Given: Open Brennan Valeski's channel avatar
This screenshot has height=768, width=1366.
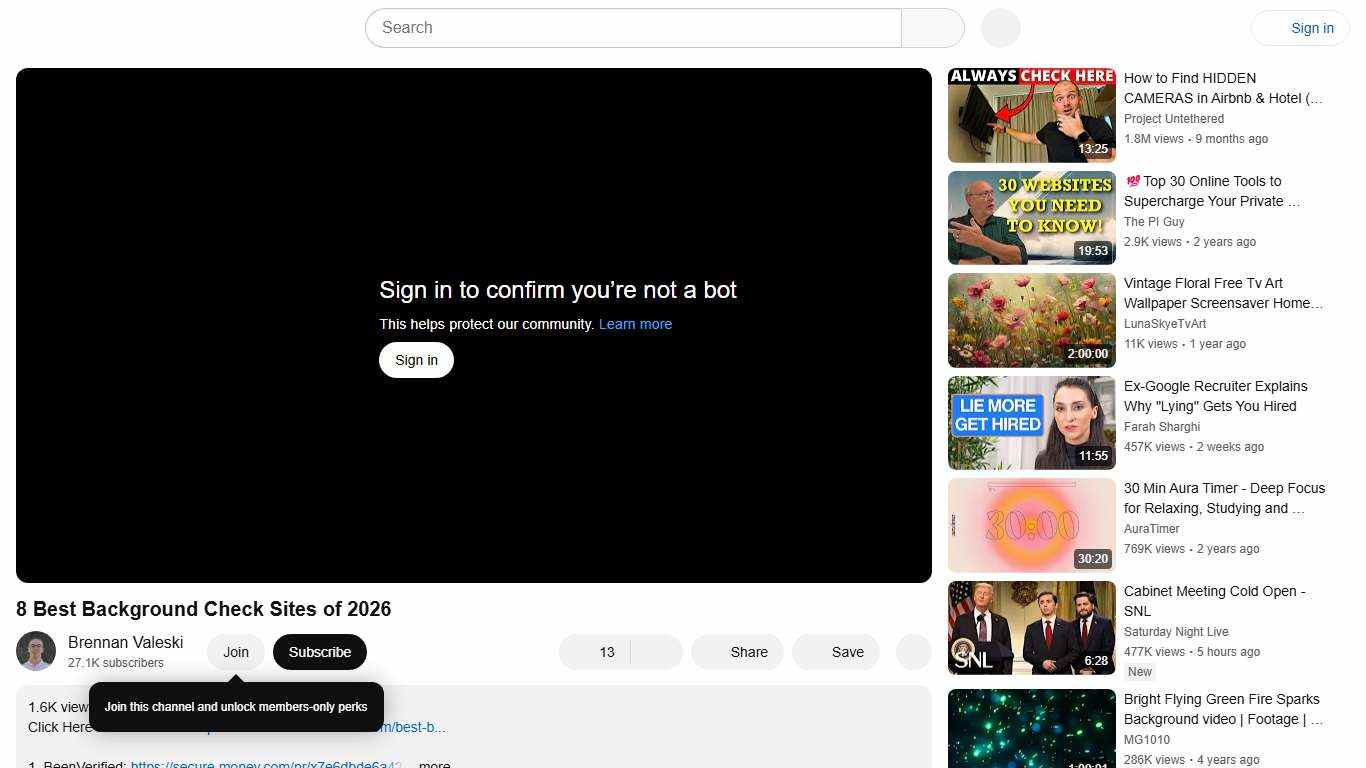Looking at the screenshot, I should pyautogui.click(x=36, y=651).
